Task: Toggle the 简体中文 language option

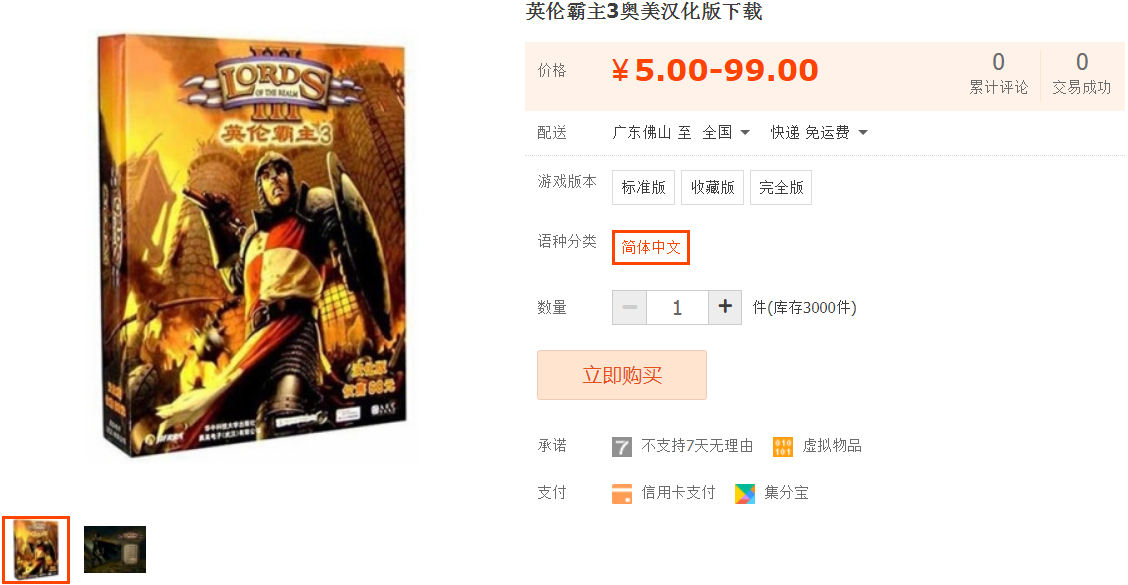Action: point(651,248)
